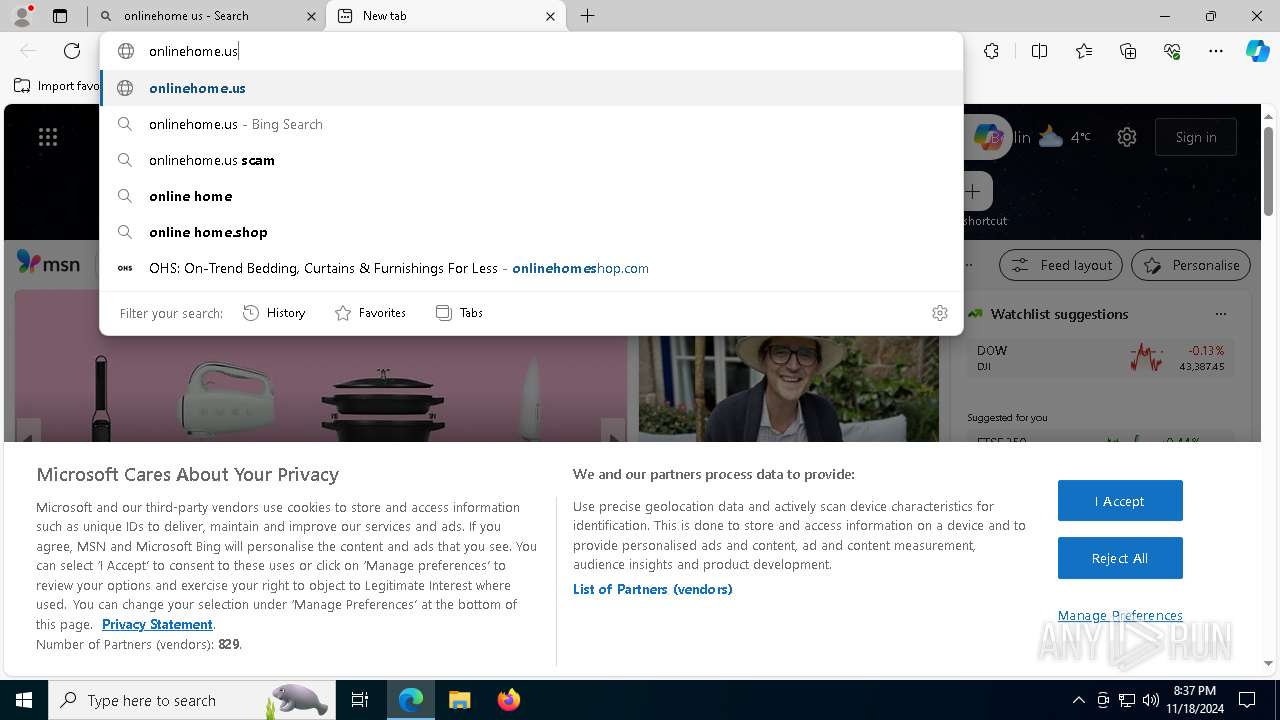
Task: Open the Windows Start menu
Action: [24, 700]
